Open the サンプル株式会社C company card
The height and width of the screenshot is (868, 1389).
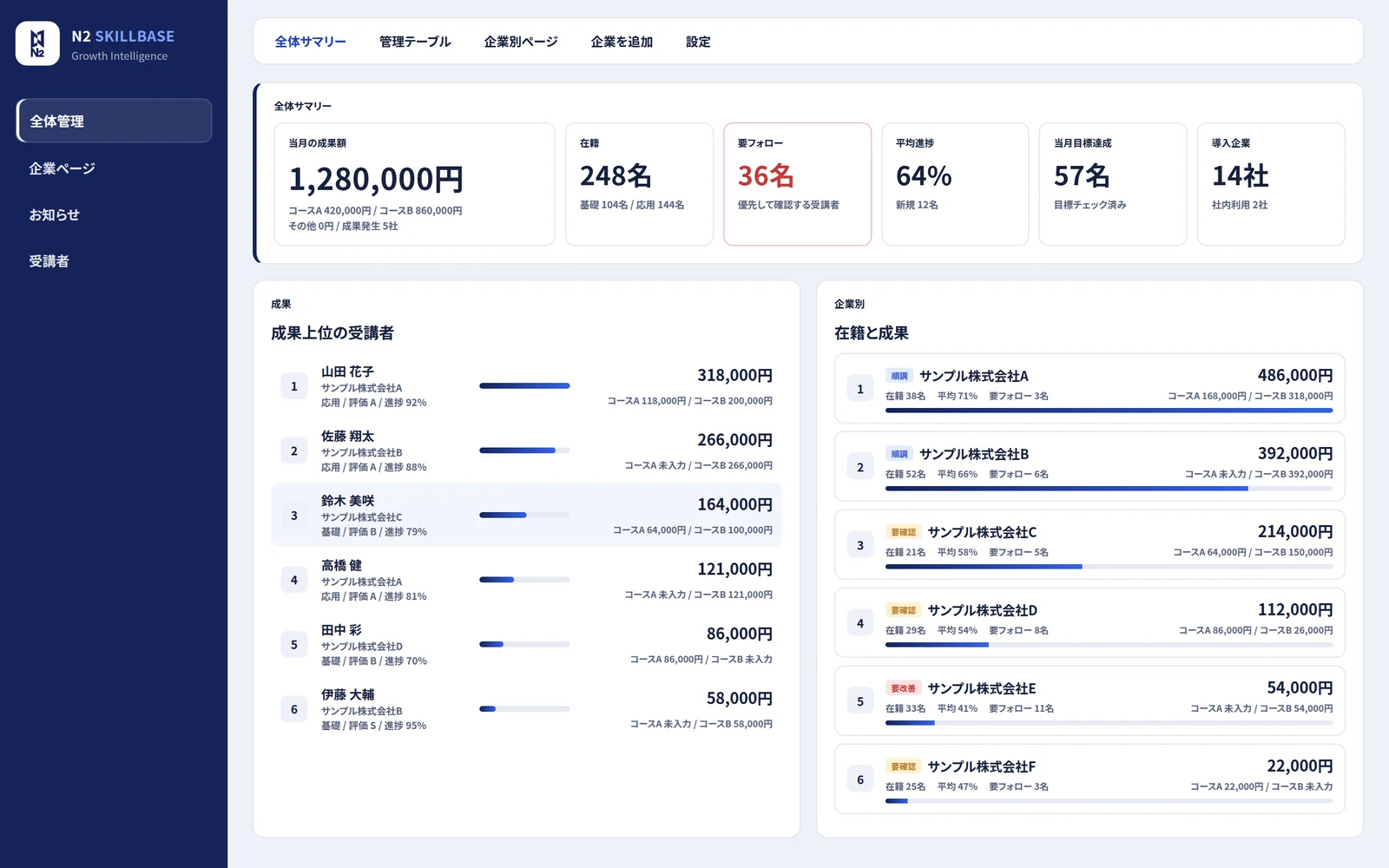tap(1089, 544)
